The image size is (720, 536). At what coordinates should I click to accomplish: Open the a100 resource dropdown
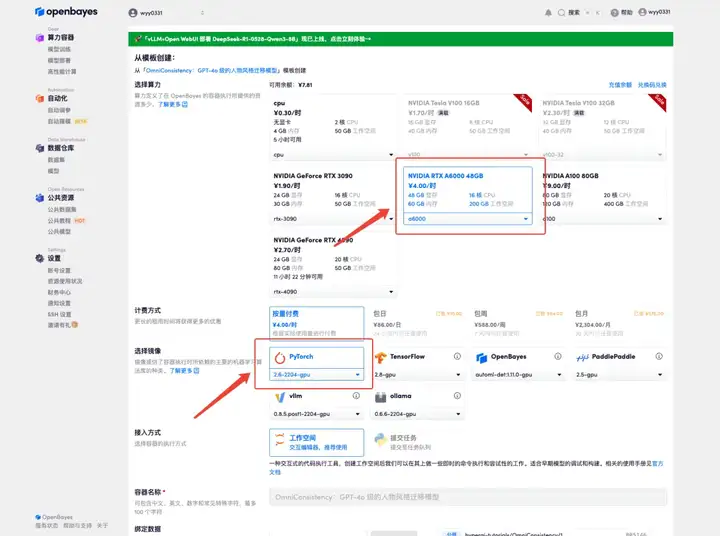tap(602, 219)
